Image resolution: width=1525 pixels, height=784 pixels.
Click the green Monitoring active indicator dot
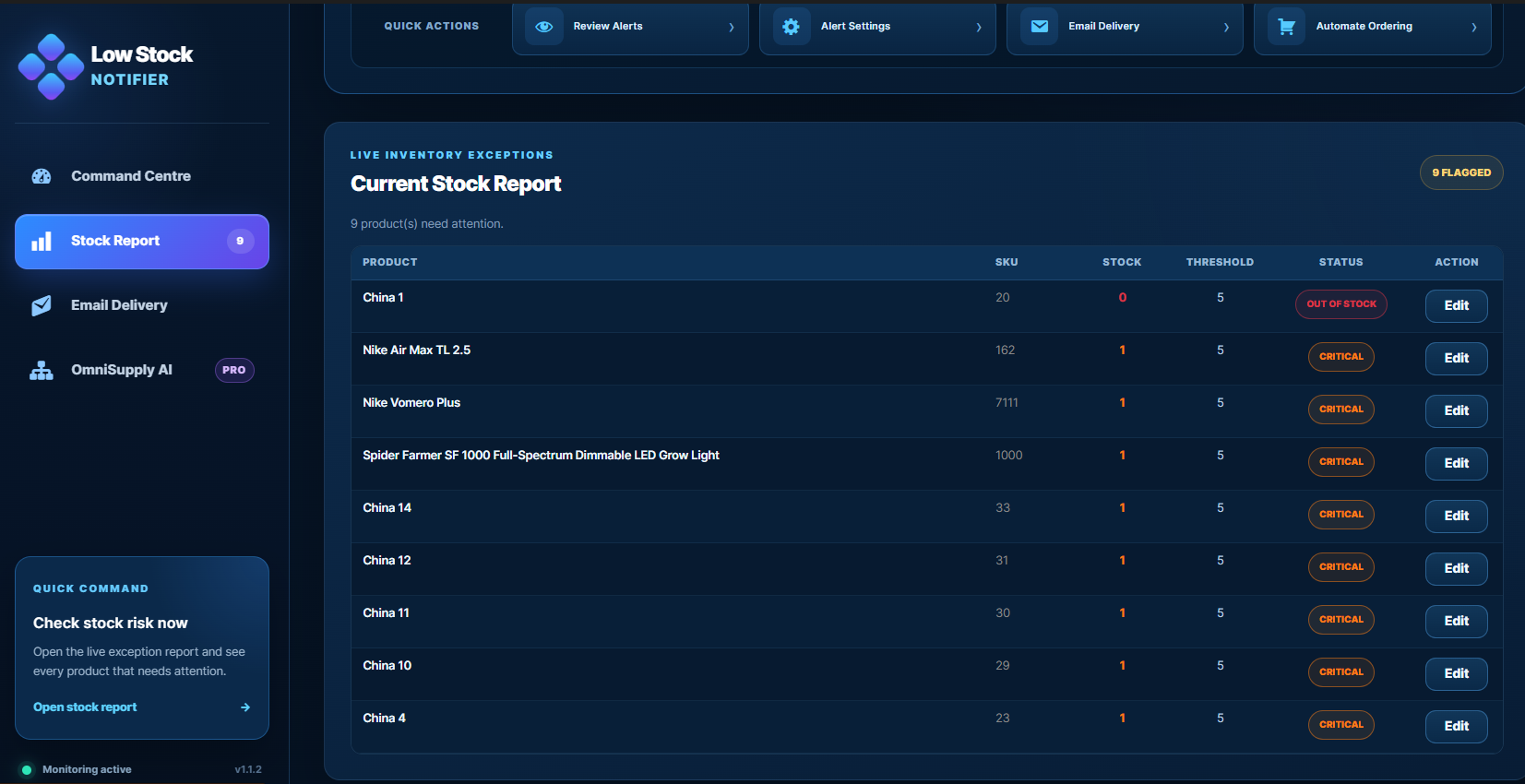(27, 770)
